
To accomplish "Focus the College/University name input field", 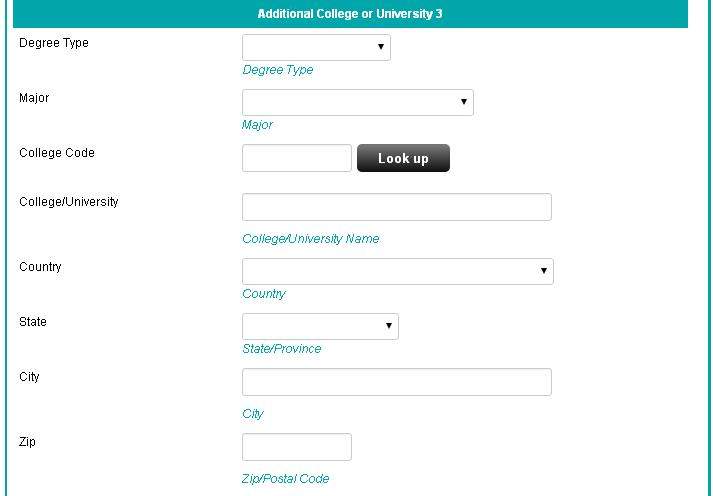I will [396, 207].
